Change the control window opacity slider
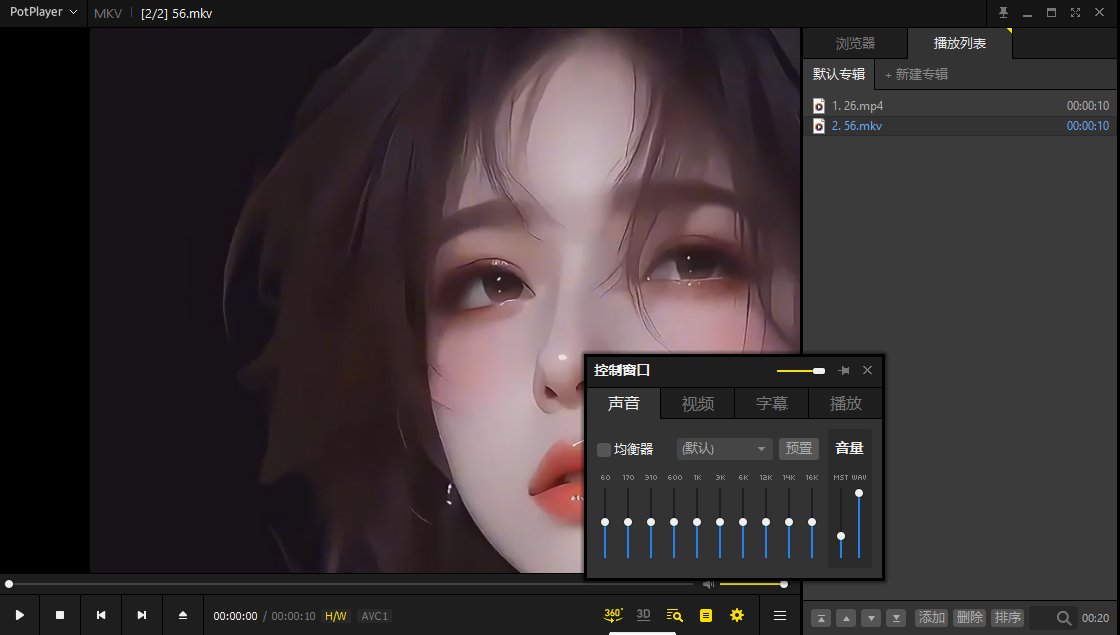1120x635 pixels. click(x=801, y=371)
